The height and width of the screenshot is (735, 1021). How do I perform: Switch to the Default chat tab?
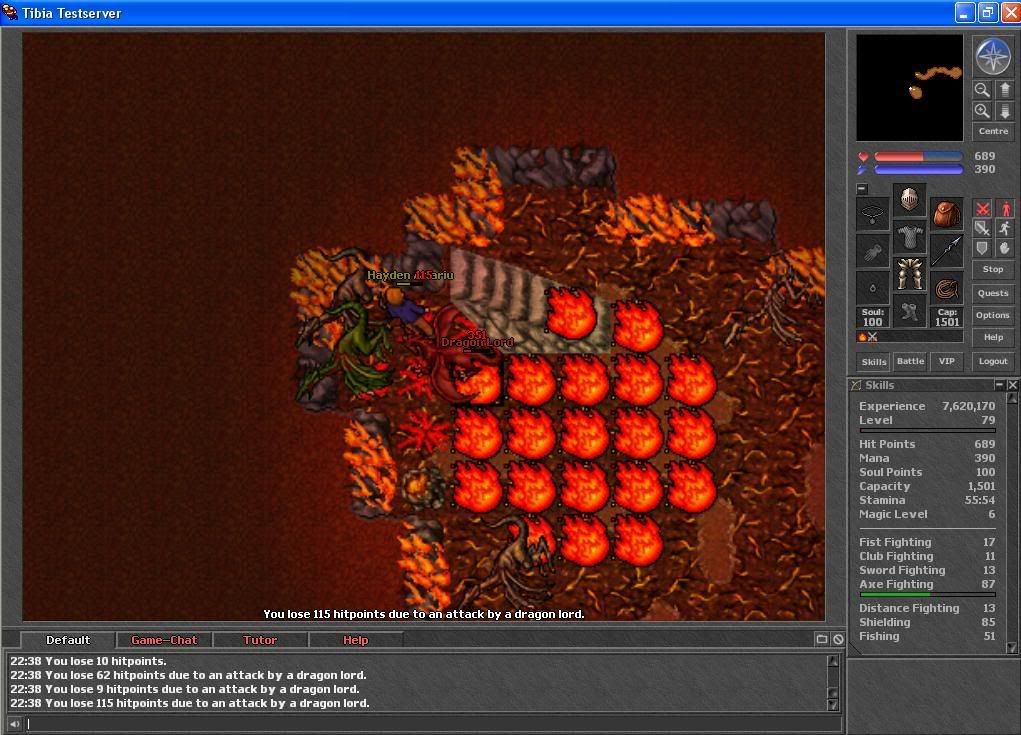click(x=68, y=640)
